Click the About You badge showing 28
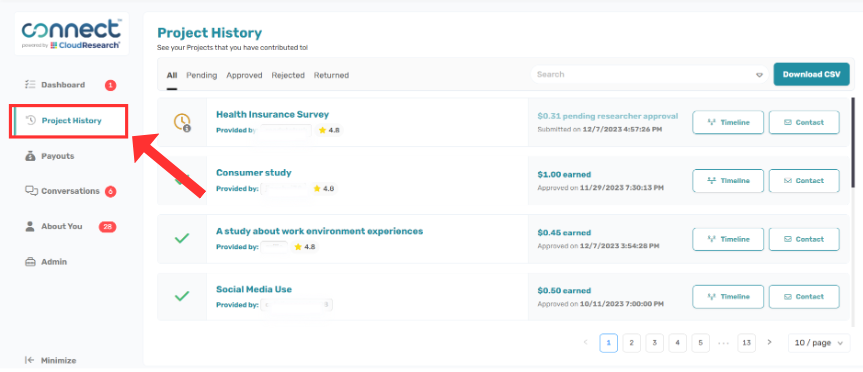 (x=107, y=227)
